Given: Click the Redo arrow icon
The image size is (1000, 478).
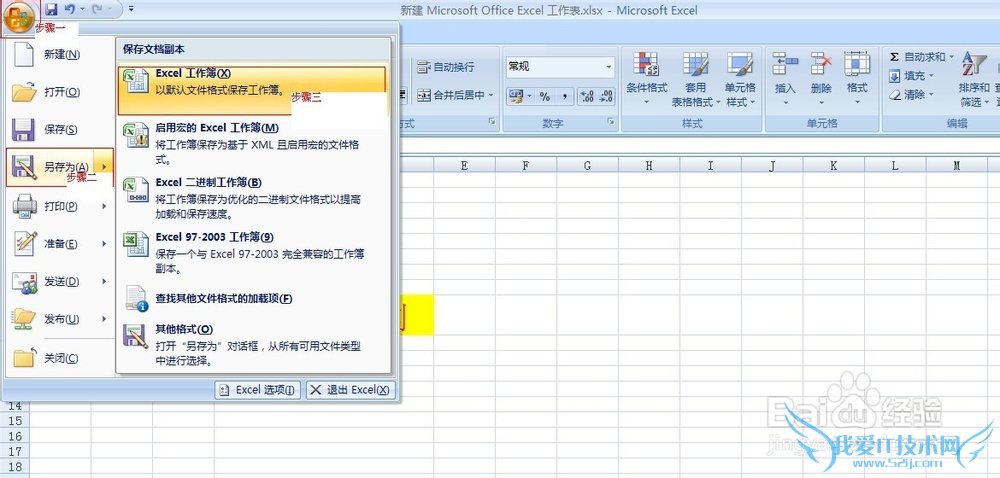Looking at the screenshot, I should [x=98, y=10].
